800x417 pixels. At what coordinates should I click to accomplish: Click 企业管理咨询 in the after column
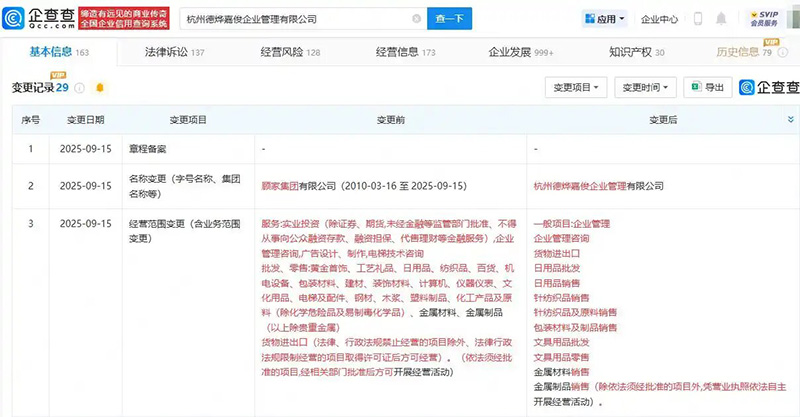click(x=561, y=238)
